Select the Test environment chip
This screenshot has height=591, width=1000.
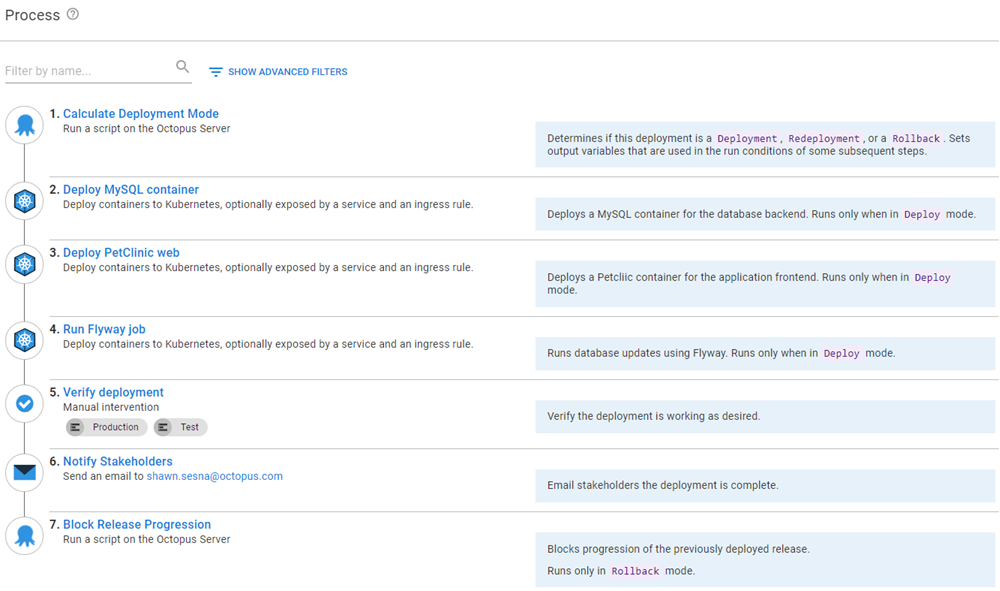[x=180, y=427]
